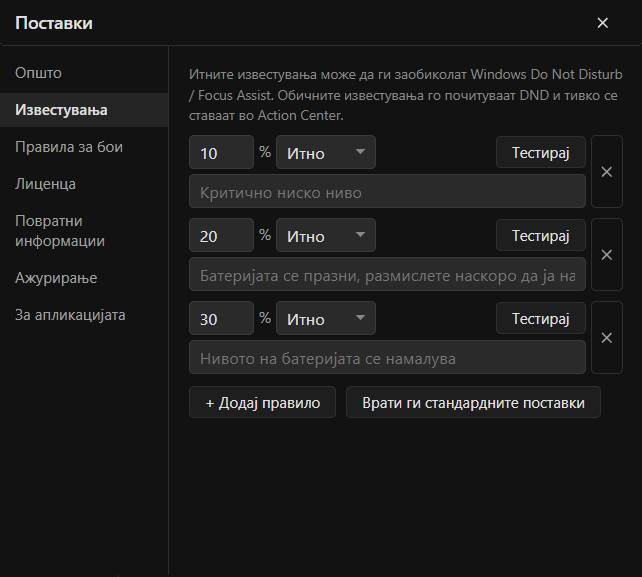Remove the 20% notification rule
This screenshot has width=642, height=577.
point(607,255)
